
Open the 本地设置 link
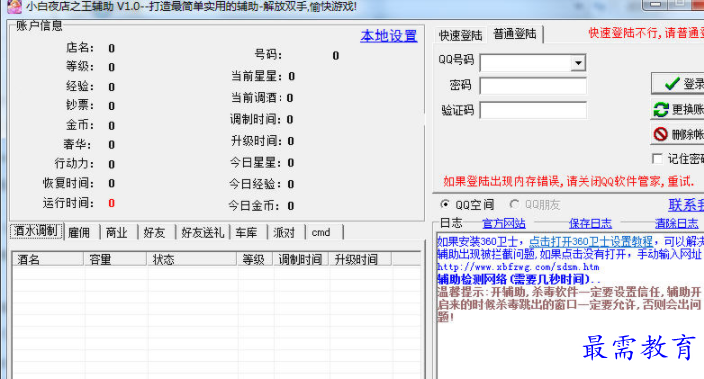[389, 36]
